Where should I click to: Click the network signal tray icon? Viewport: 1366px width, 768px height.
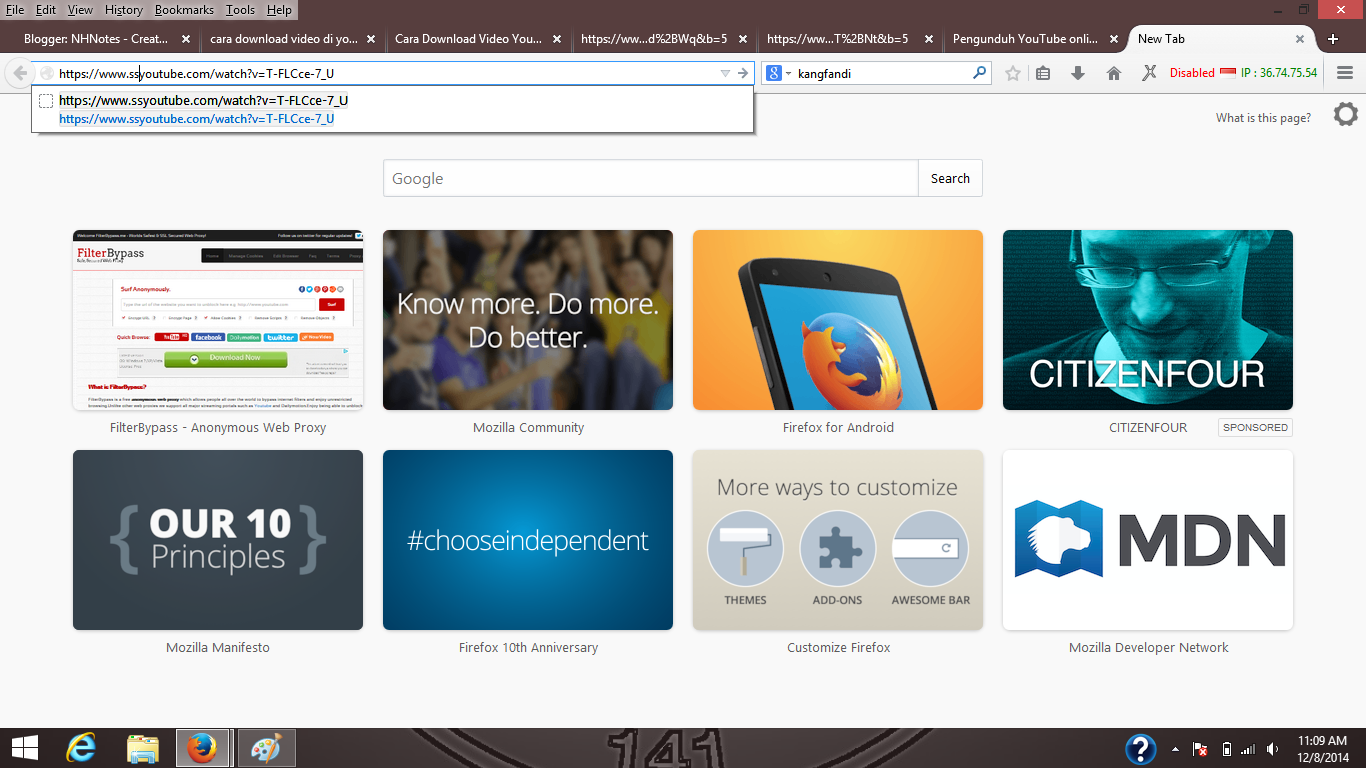pyautogui.click(x=1247, y=749)
